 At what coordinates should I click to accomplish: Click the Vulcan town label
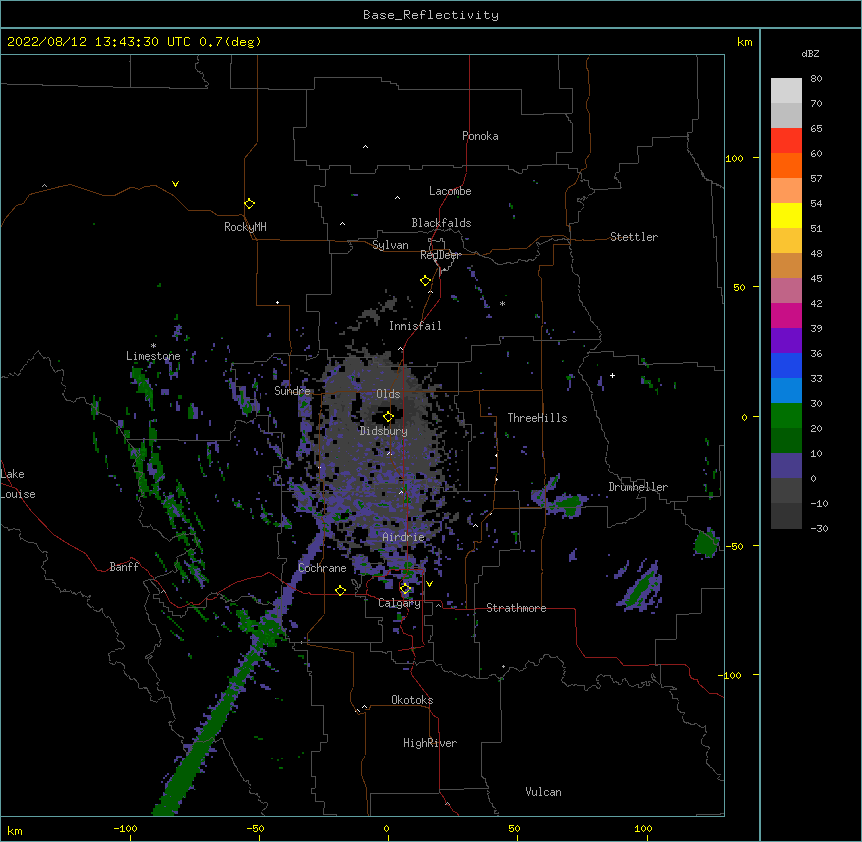pos(543,792)
